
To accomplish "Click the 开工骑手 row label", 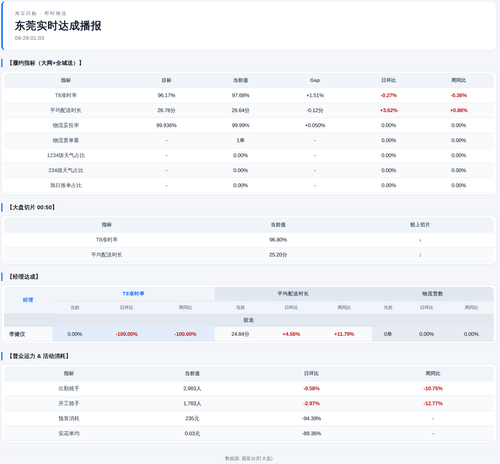I will coord(69,403).
